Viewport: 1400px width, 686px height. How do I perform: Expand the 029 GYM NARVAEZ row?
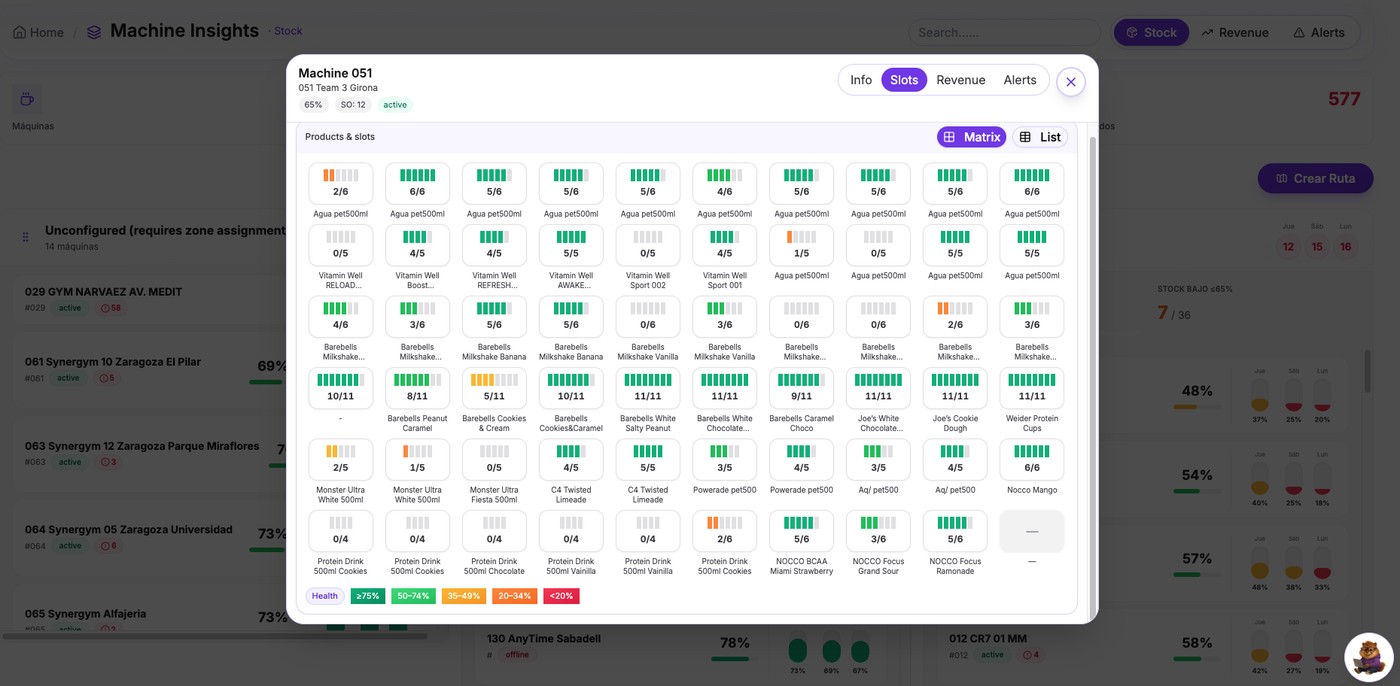point(121,291)
